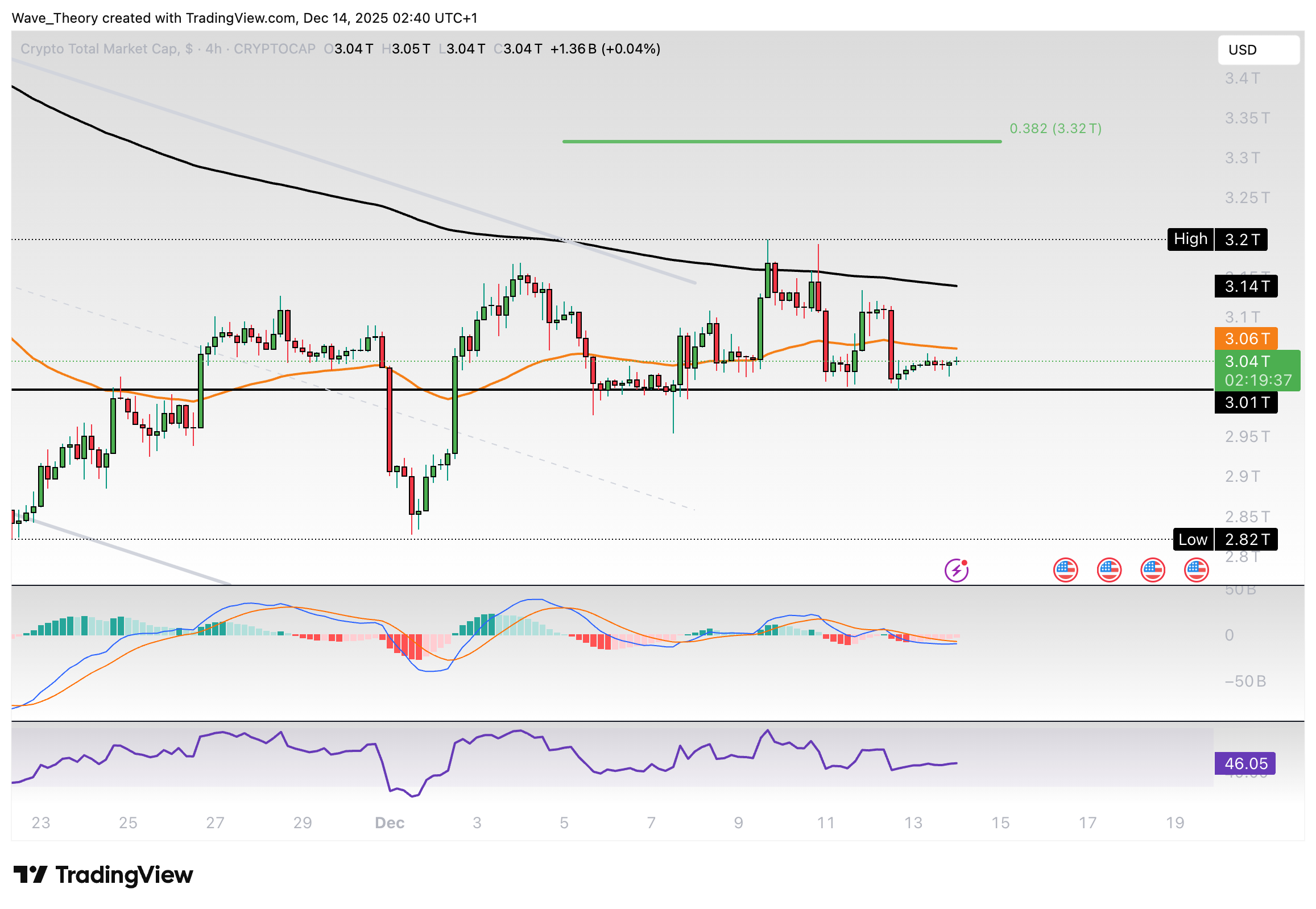
Task: Click the second US flag event icon
Action: (1109, 570)
